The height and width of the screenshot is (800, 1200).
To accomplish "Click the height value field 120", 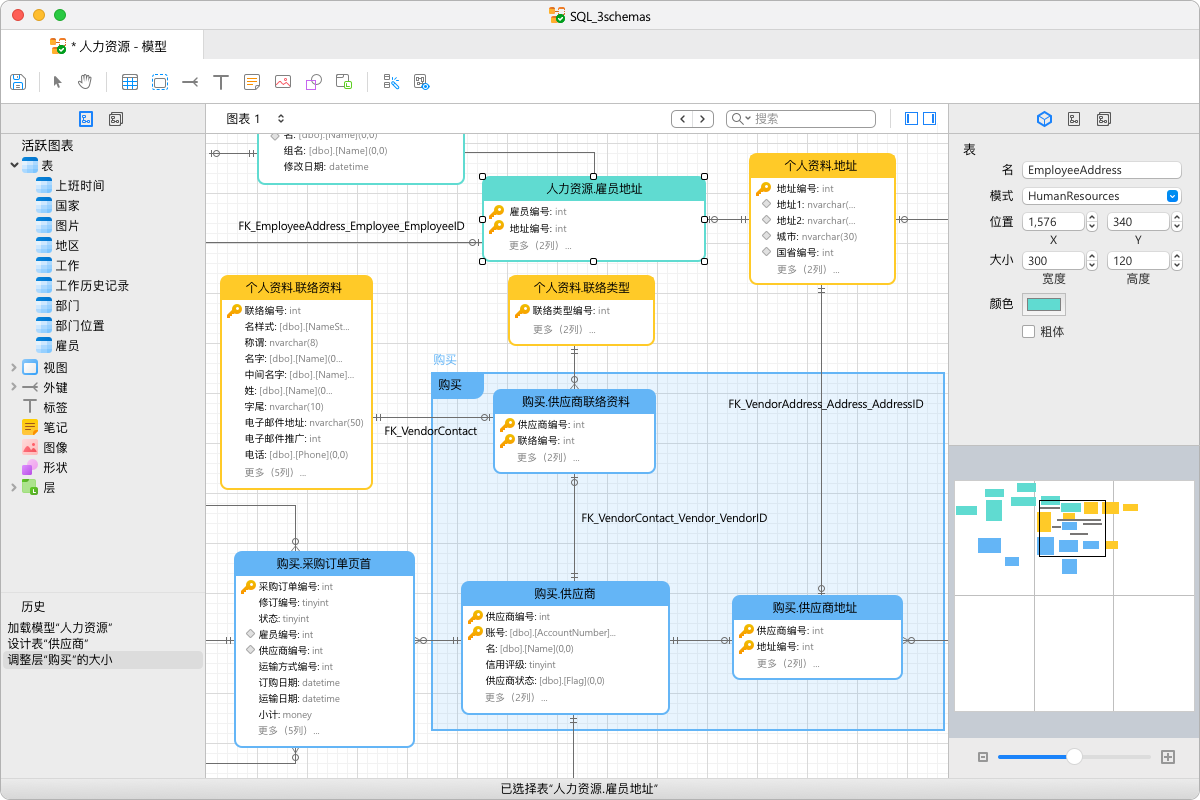I will 1138,260.
